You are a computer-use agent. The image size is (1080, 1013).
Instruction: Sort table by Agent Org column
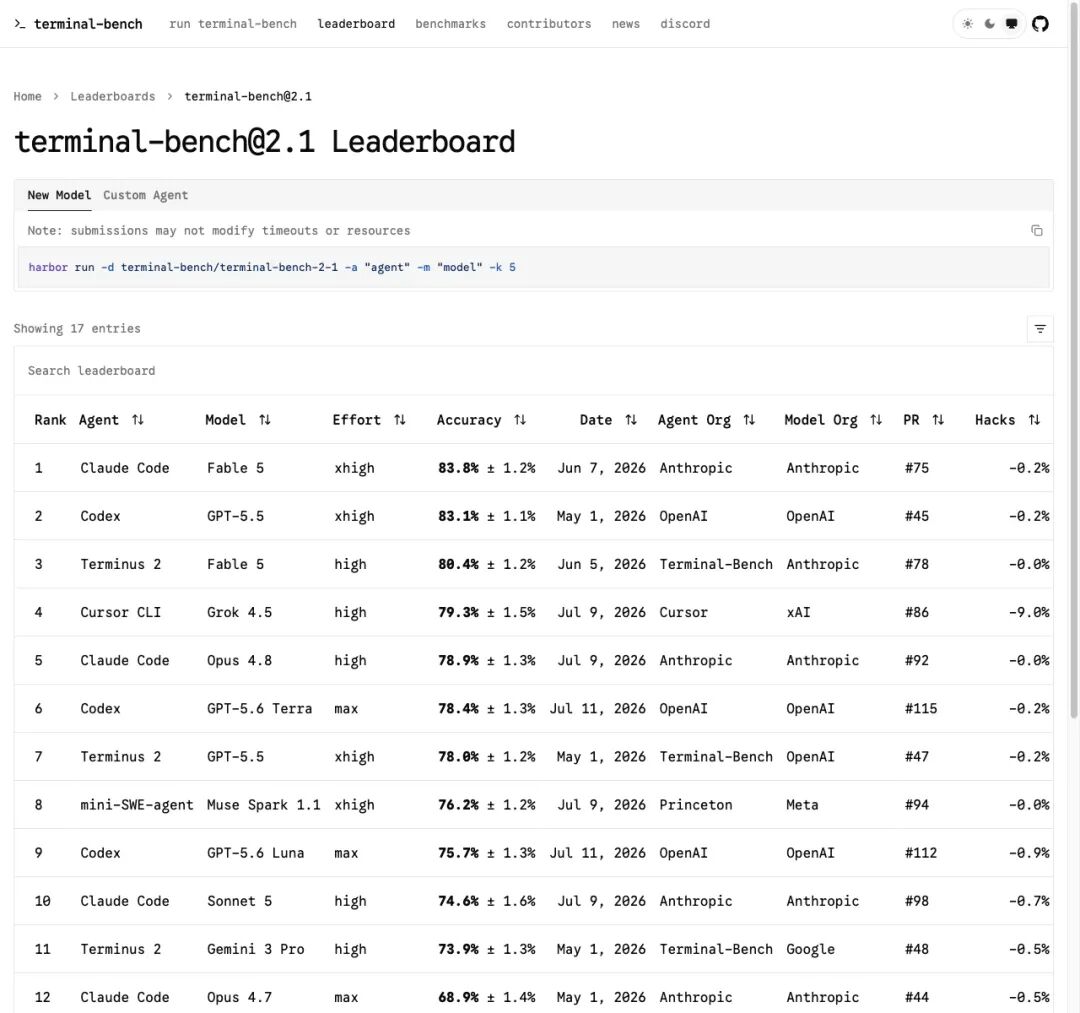(749, 420)
